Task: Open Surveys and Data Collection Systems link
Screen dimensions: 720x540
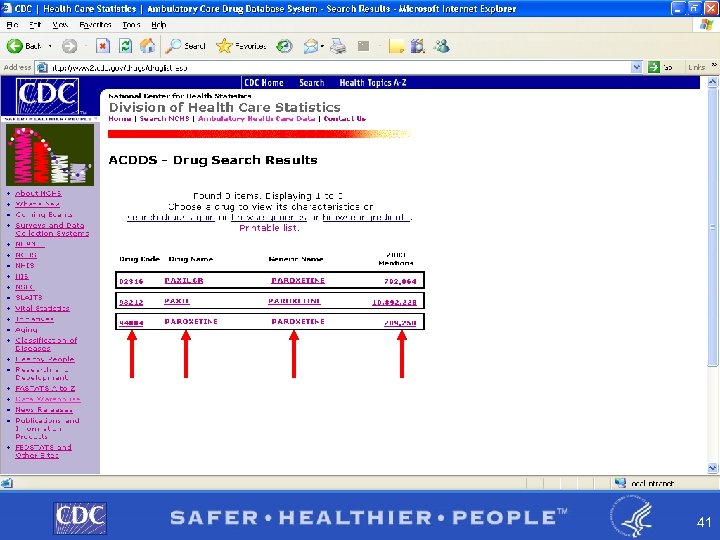Action: point(52,229)
